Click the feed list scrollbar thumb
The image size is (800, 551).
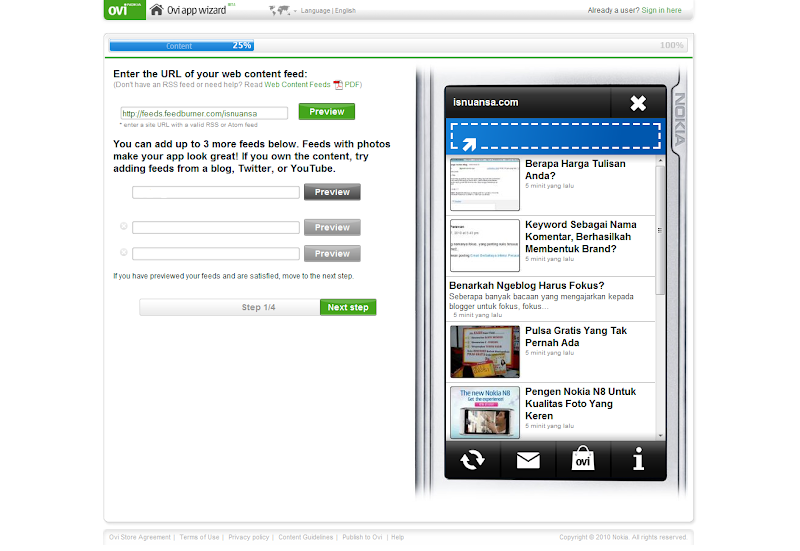click(660, 230)
